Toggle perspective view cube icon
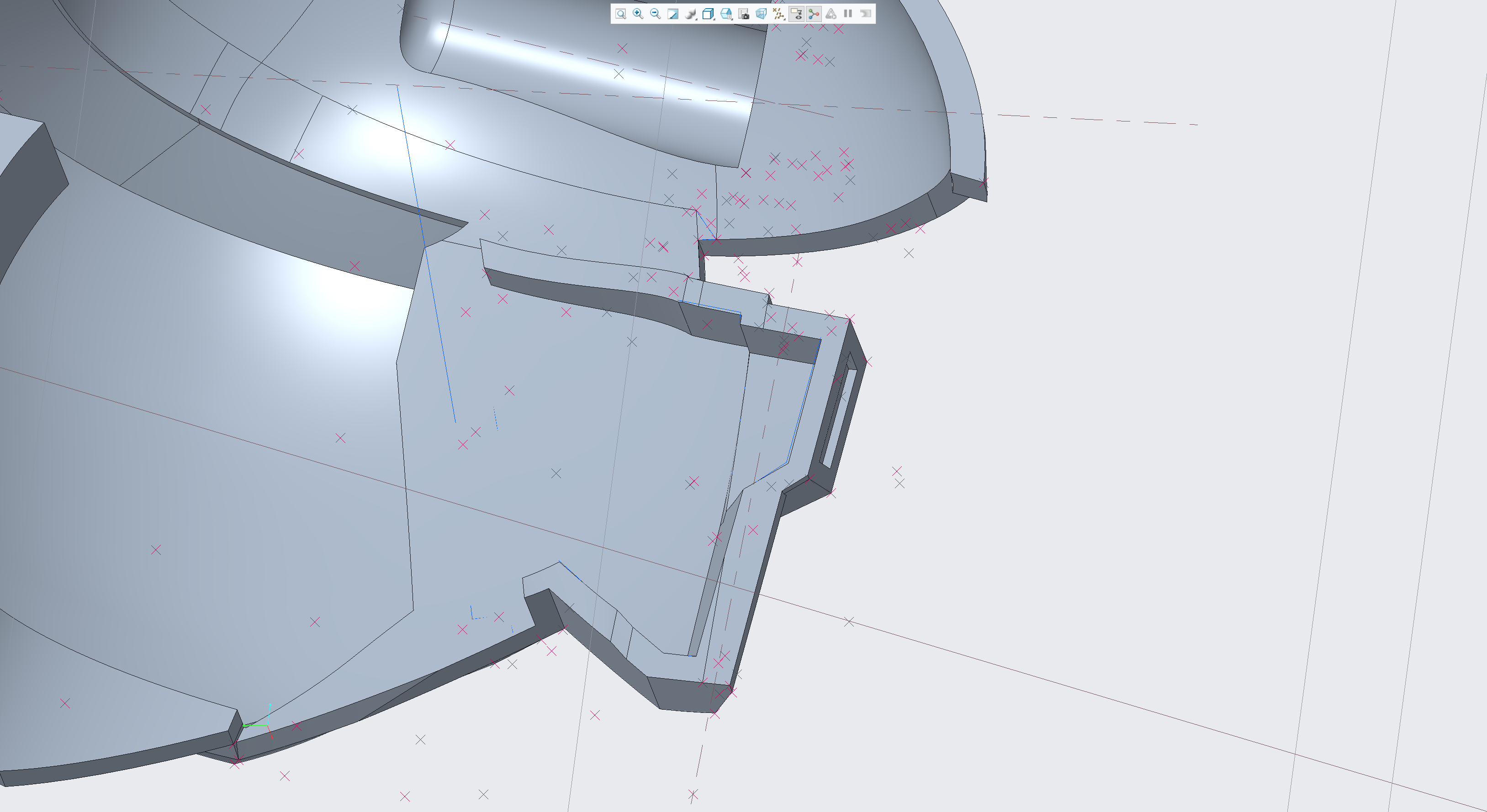 [761, 14]
